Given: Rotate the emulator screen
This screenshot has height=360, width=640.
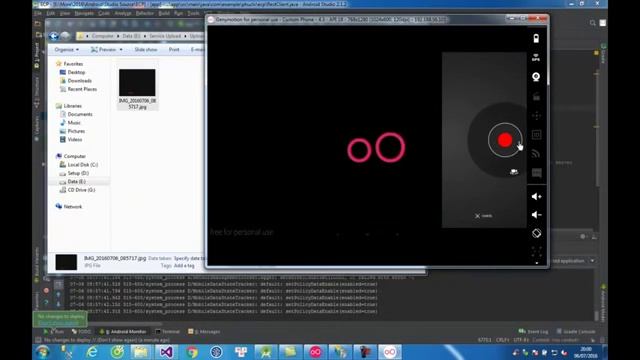Looking at the screenshot, I should [536, 233].
